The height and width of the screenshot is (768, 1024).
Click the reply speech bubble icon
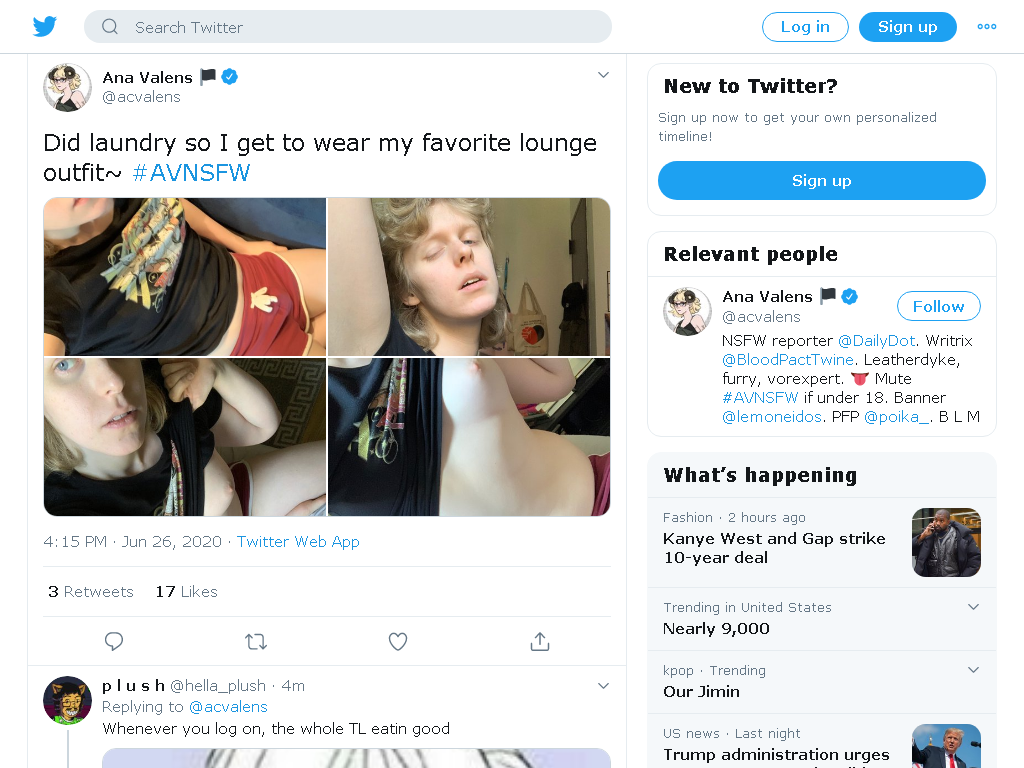click(114, 641)
